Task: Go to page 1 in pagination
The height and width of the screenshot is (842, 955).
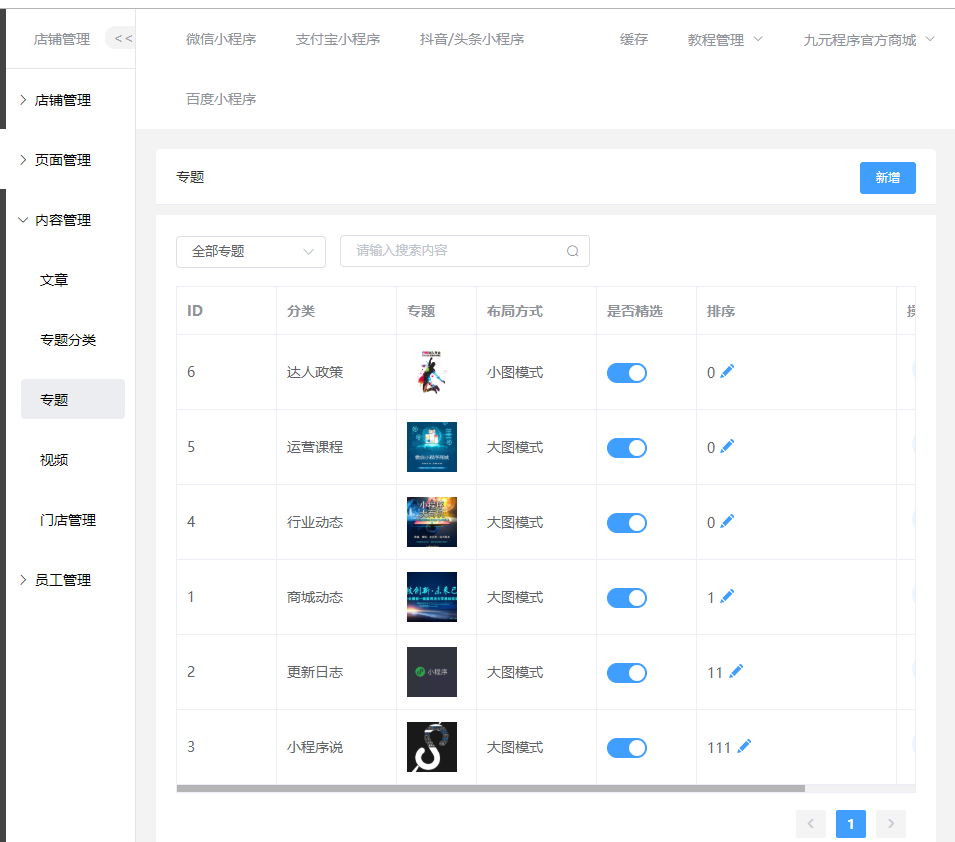Action: pos(850,824)
